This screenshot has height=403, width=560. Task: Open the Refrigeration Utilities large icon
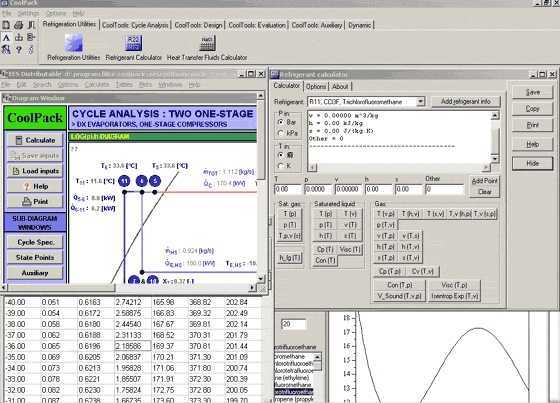(74, 43)
